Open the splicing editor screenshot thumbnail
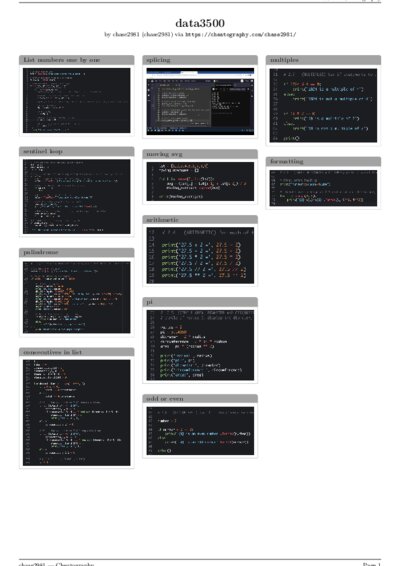Image resolution: width=400 pixels, height=566 pixels. 200,101
